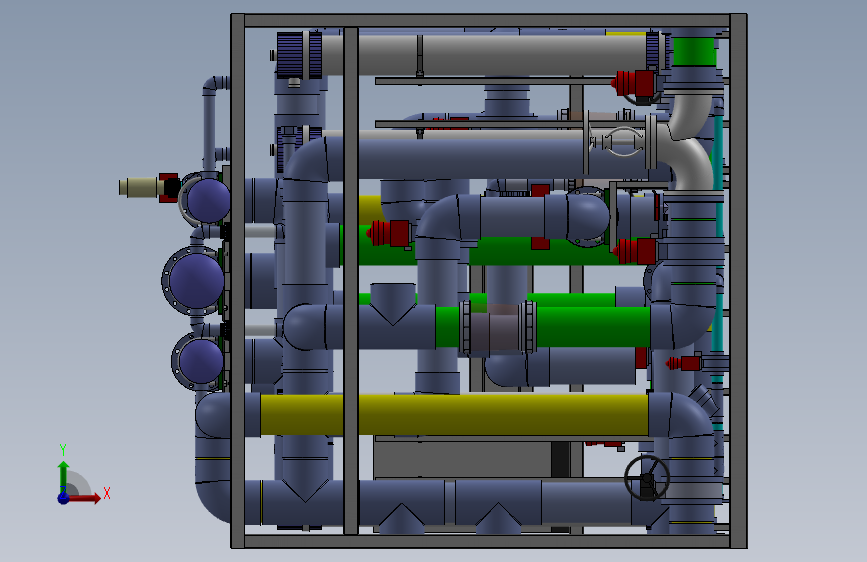
Task: Select the long yellow horizontal pipe
Action: point(453,414)
